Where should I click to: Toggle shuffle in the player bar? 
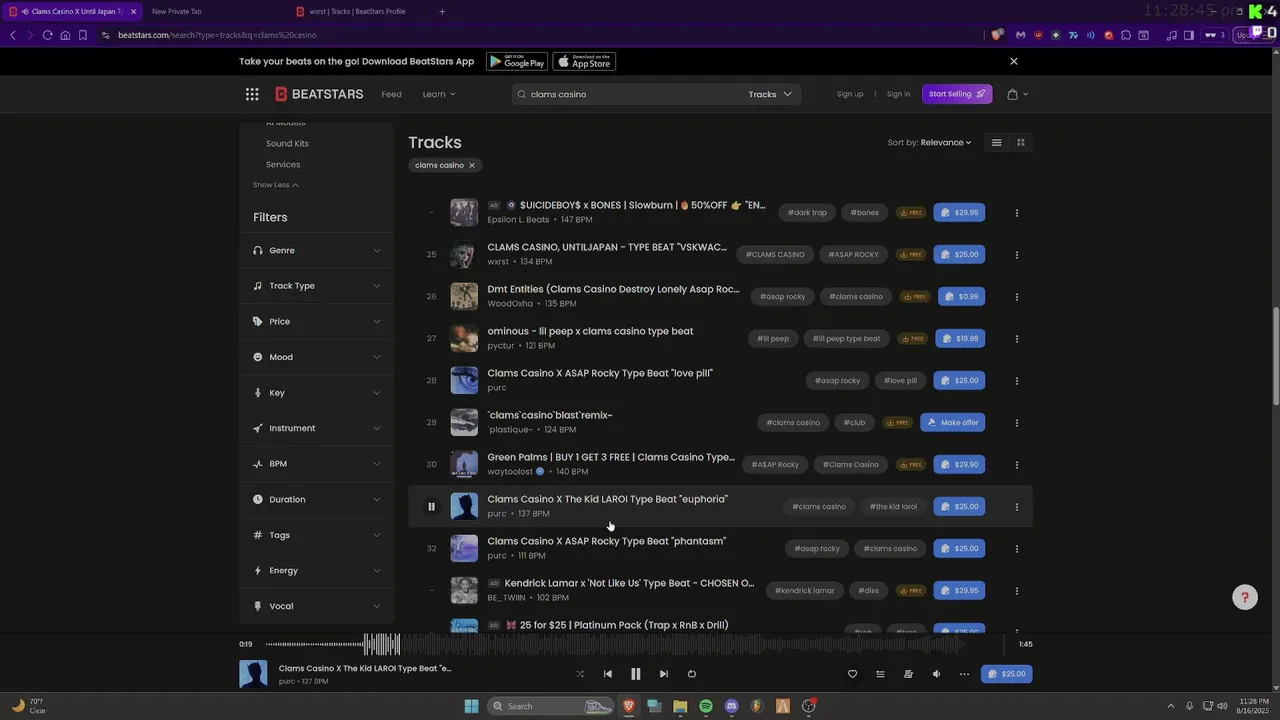pyautogui.click(x=580, y=674)
